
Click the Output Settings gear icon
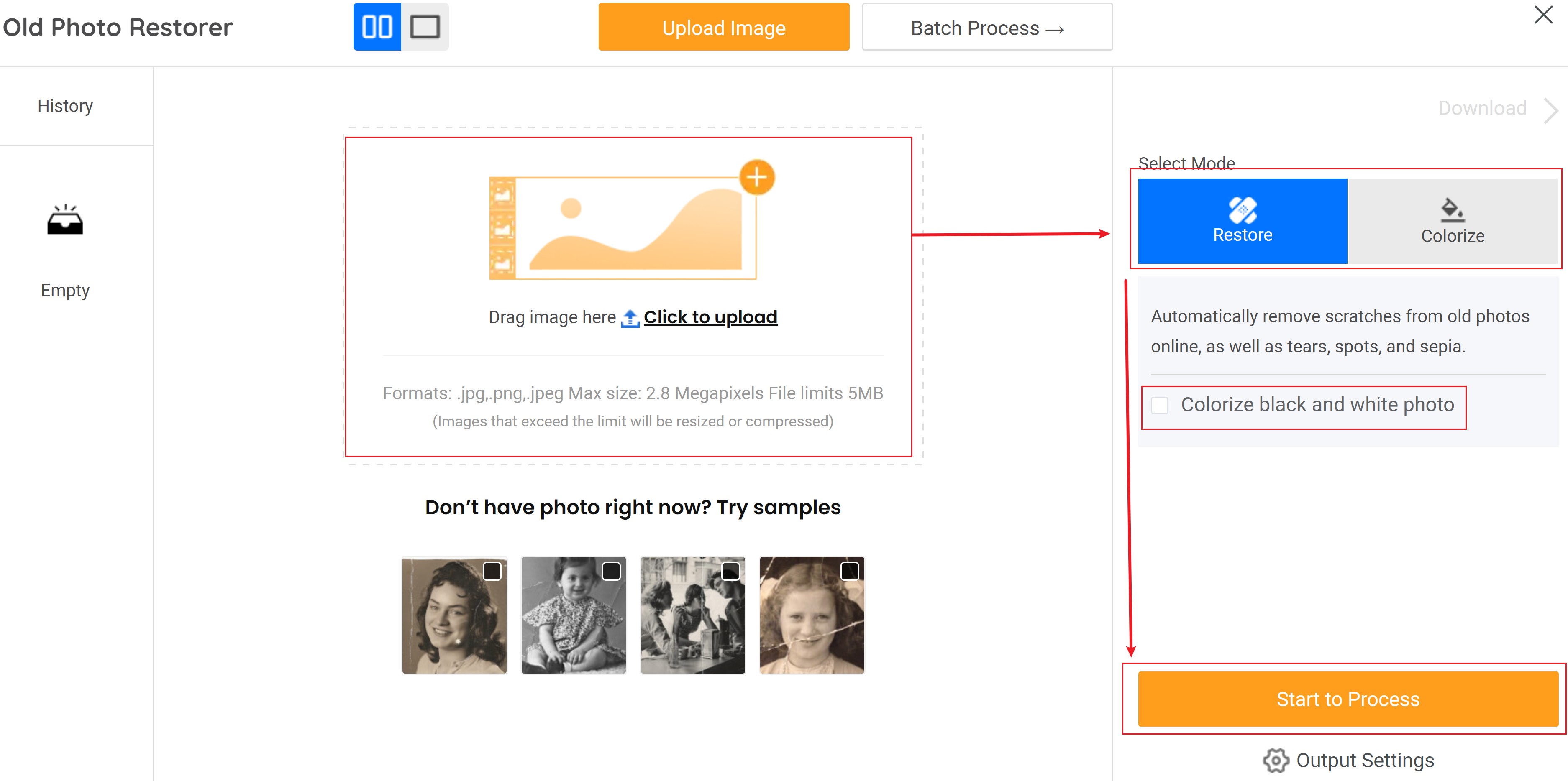pos(1276,761)
